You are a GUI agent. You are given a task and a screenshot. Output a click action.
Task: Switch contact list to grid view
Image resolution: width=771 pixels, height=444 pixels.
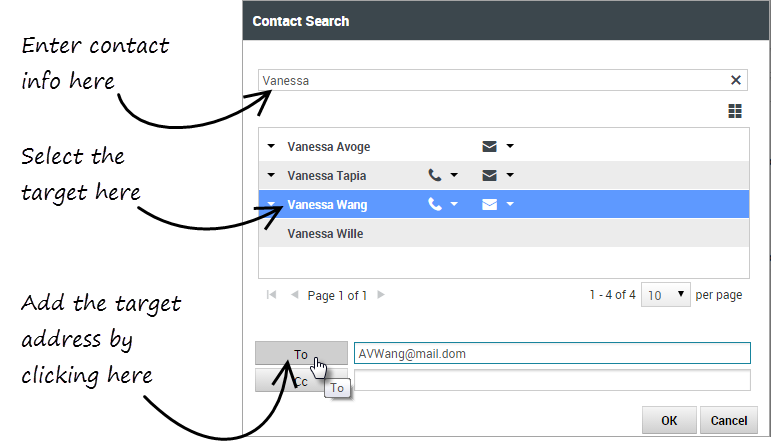[735, 111]
